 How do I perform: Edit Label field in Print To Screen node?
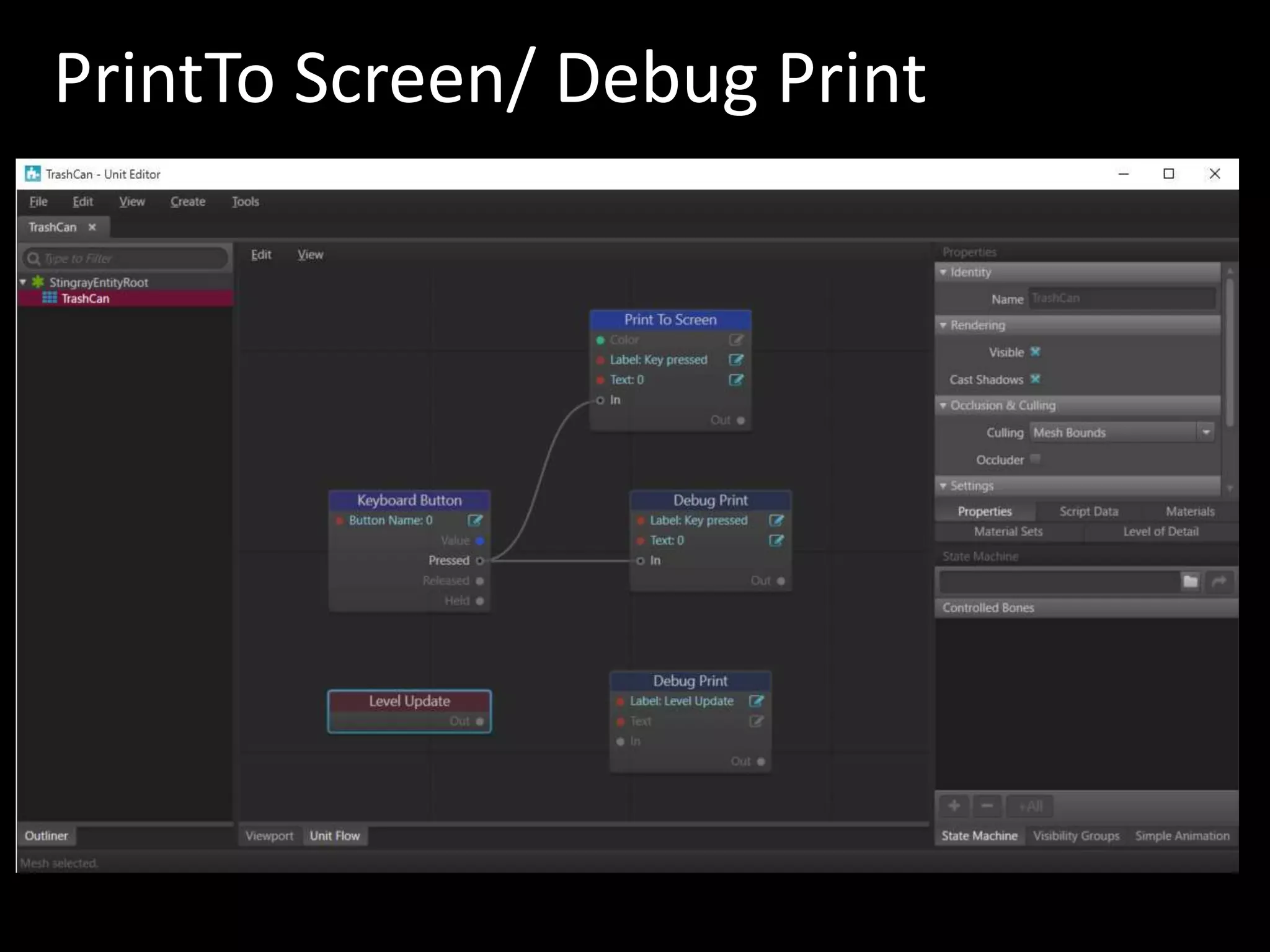(736, 359)
